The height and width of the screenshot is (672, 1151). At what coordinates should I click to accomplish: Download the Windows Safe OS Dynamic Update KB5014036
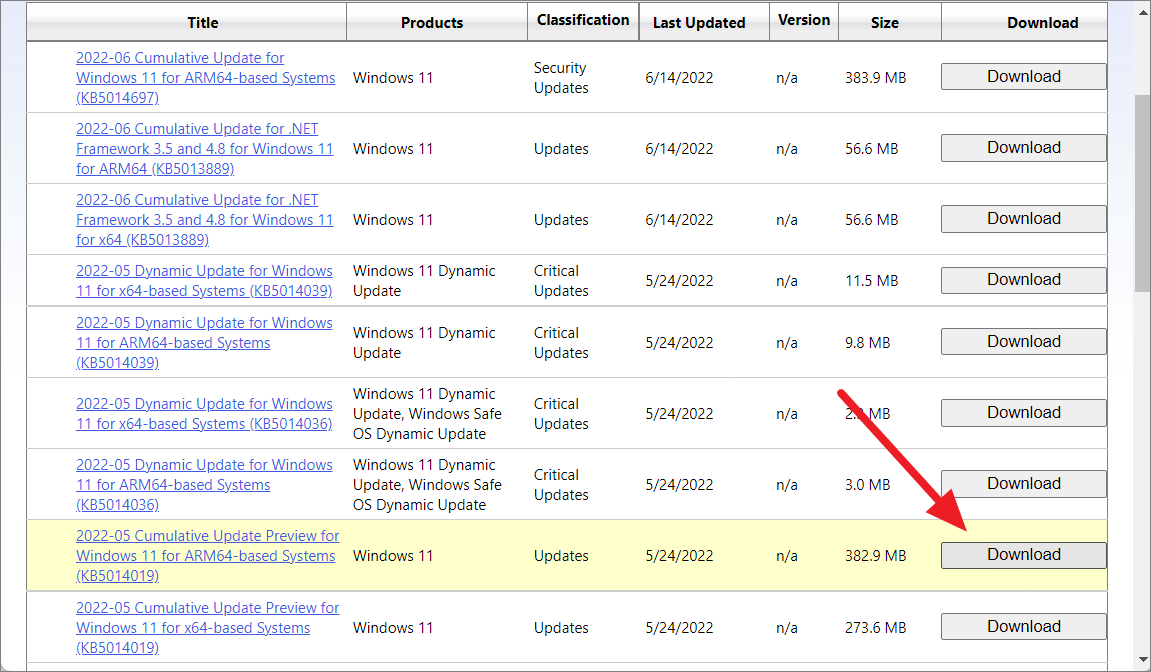(1022, 412)
